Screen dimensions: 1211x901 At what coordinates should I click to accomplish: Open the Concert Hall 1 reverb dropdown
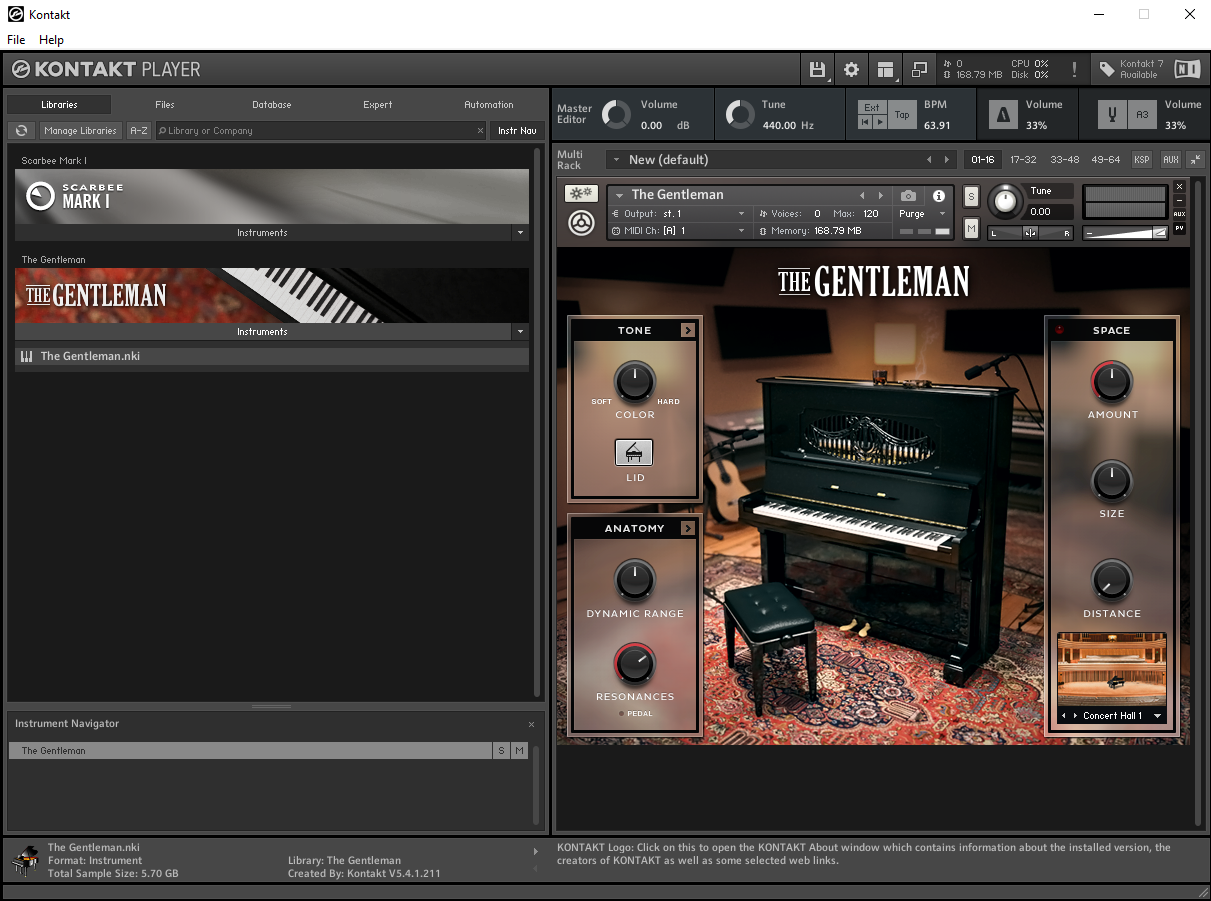(x=1158, y=716)
